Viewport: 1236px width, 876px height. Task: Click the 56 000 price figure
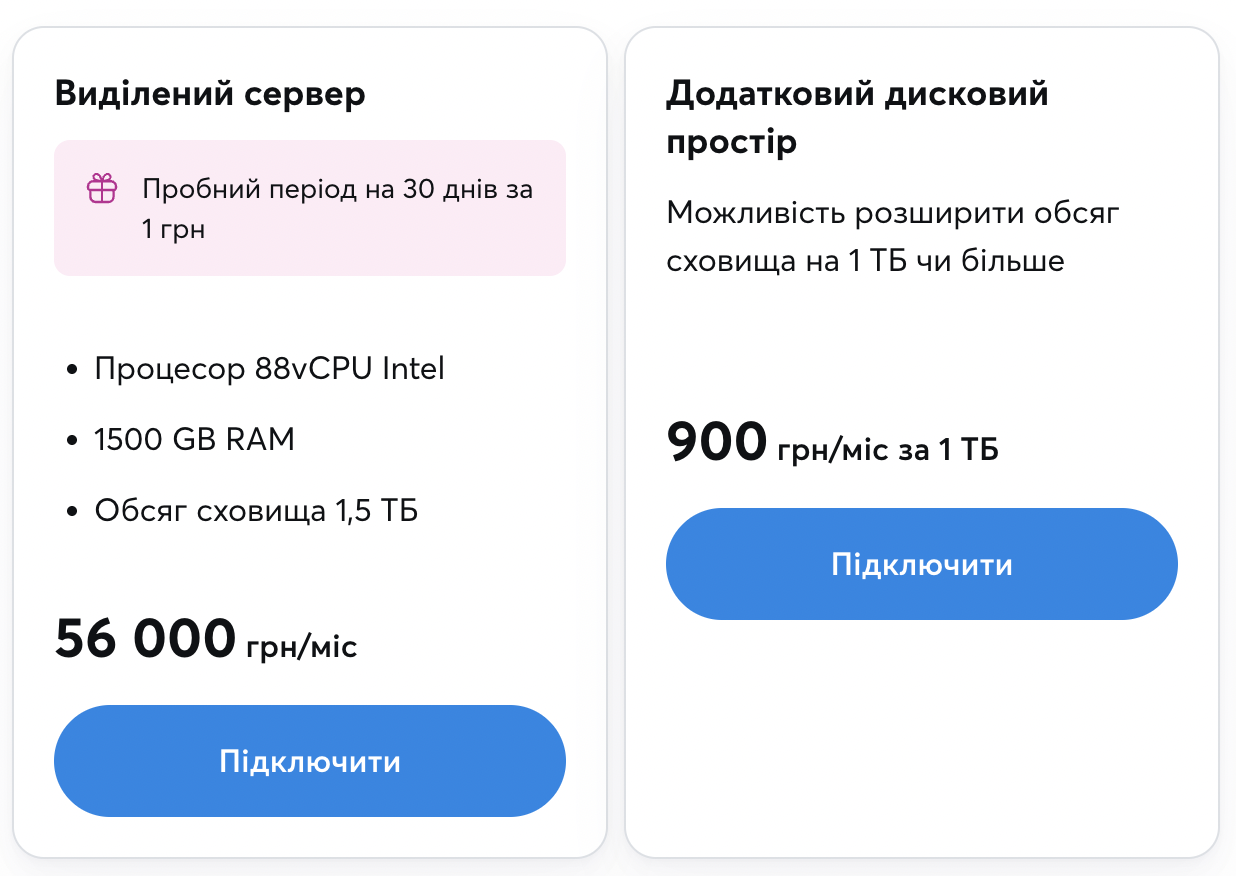coord(145,638)
